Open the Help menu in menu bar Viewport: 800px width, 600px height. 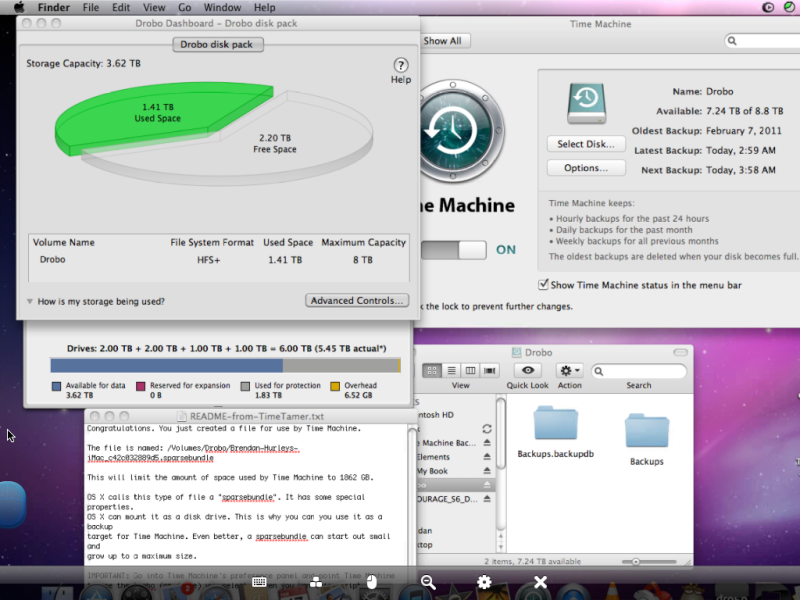tap(264, 7)
